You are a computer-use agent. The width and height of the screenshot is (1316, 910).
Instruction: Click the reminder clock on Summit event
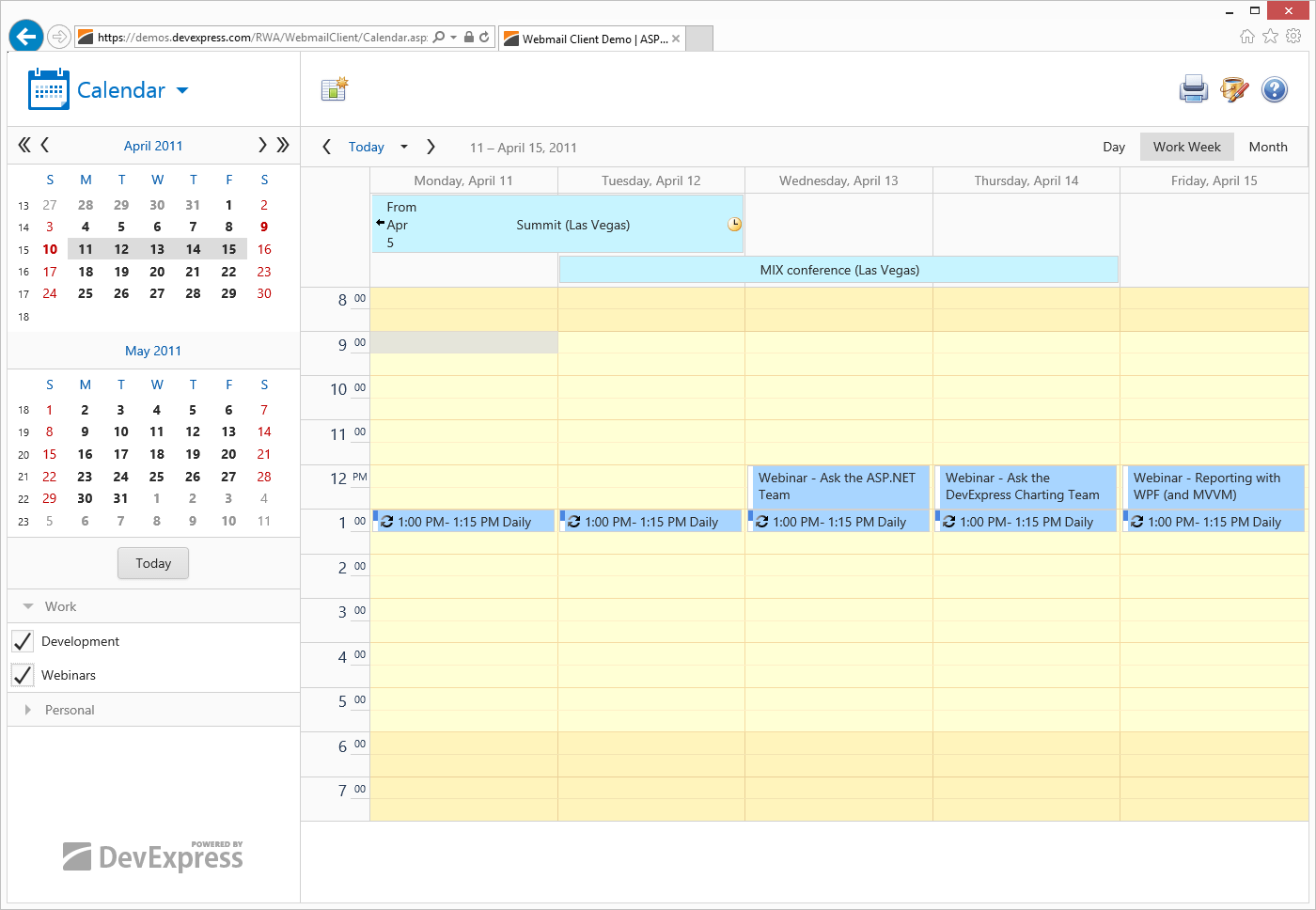tap(734, 225)
